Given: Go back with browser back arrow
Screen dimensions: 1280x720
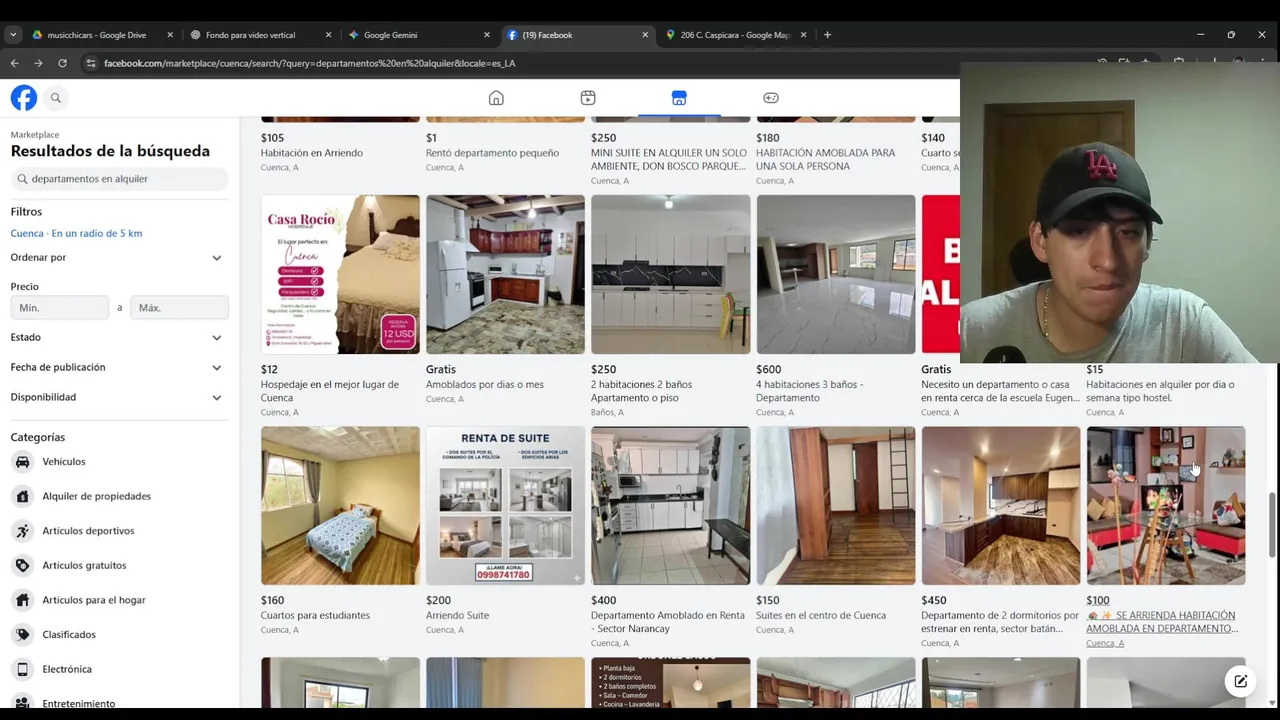Looking at the screenshot, I should tap(14, 63).
